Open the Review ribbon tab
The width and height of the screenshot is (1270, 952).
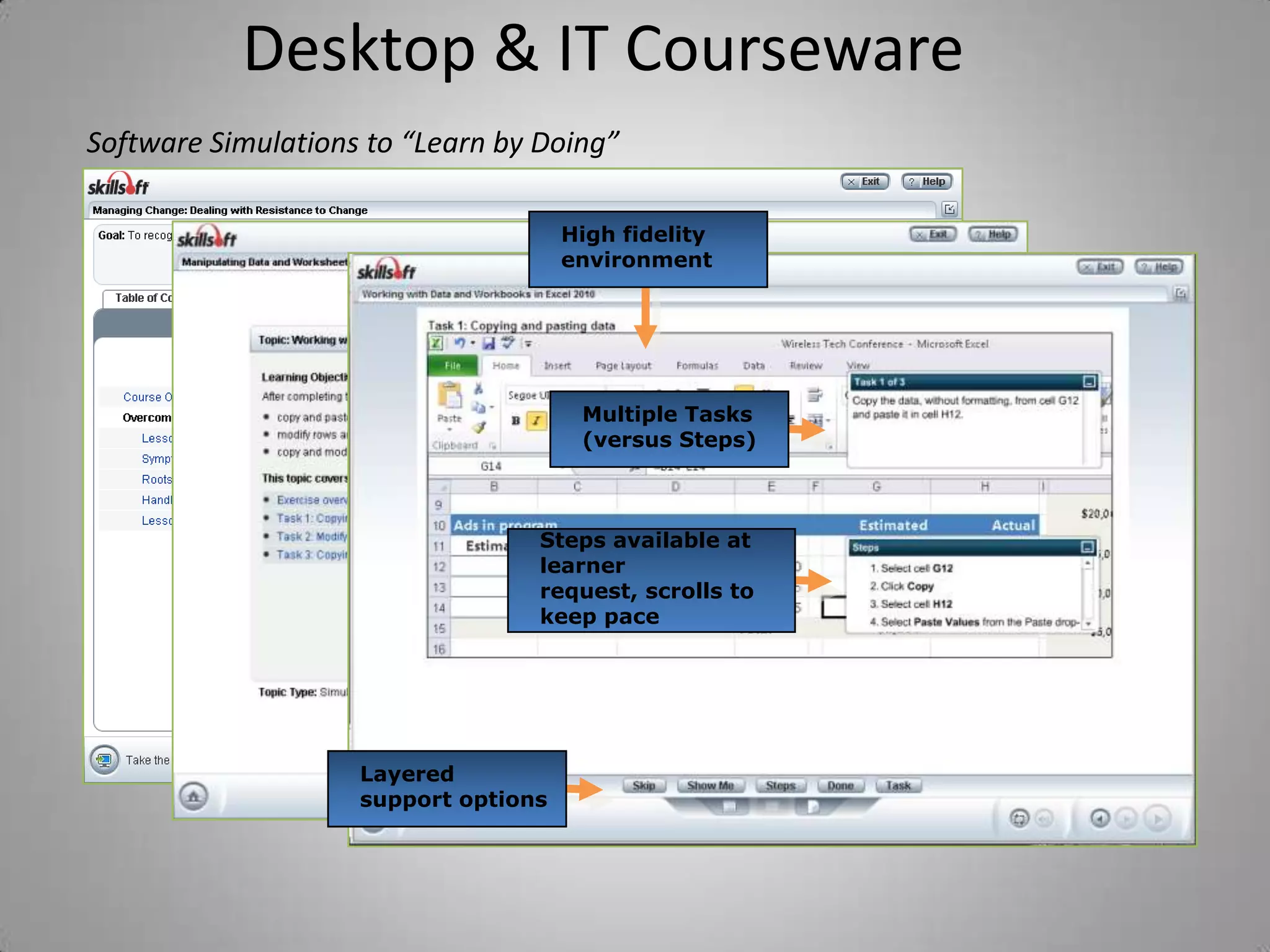tap(806, 366)
